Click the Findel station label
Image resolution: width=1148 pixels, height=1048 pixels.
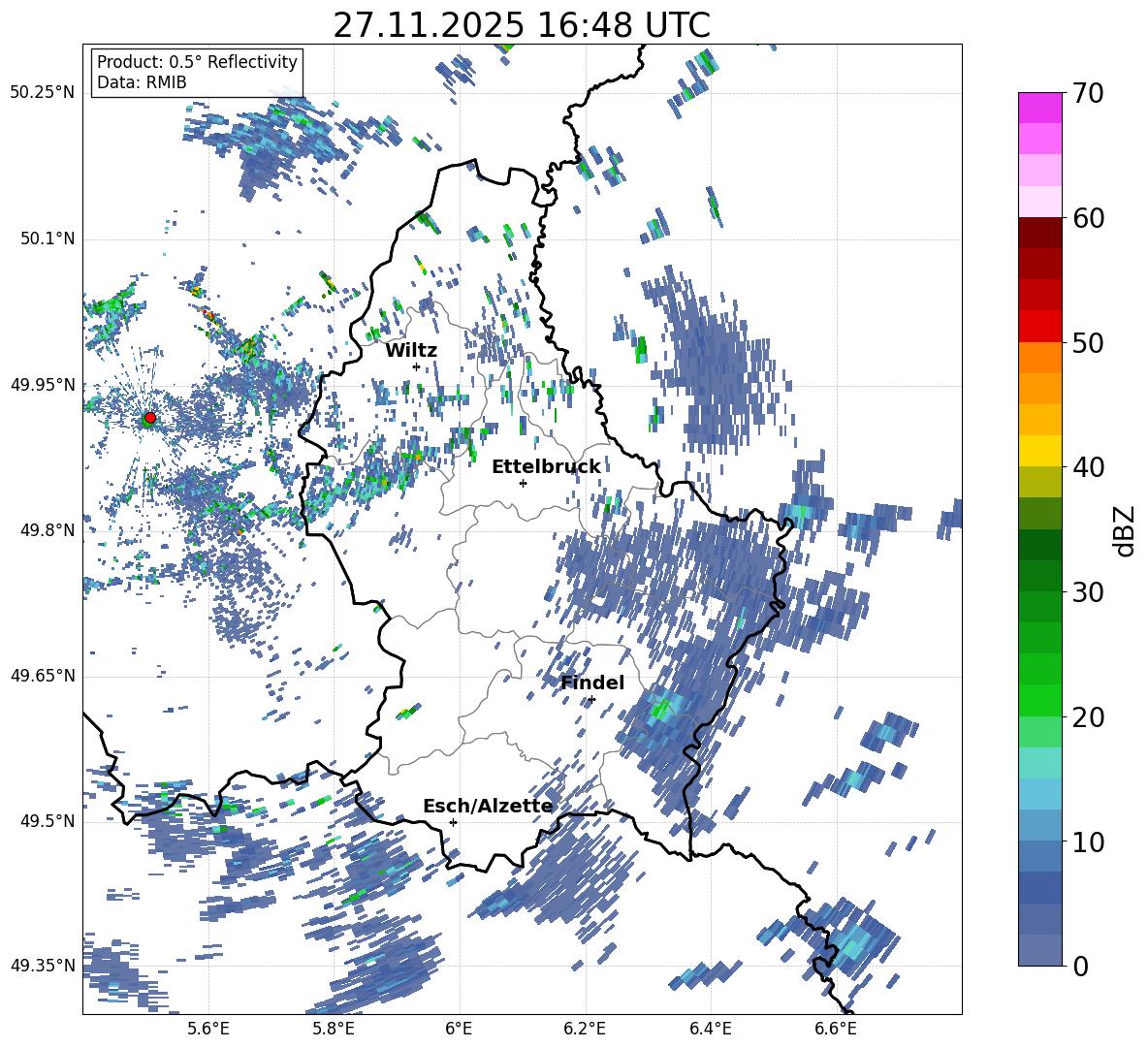click(x=592, y=683)
